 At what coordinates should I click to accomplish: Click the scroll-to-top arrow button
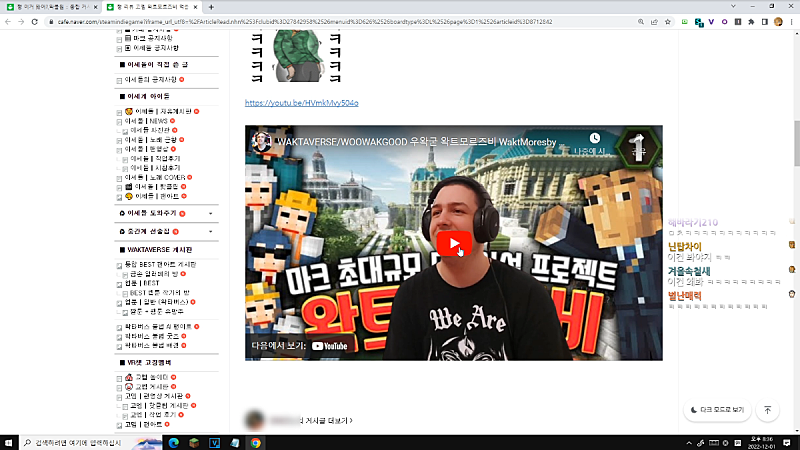click(767, 410)
